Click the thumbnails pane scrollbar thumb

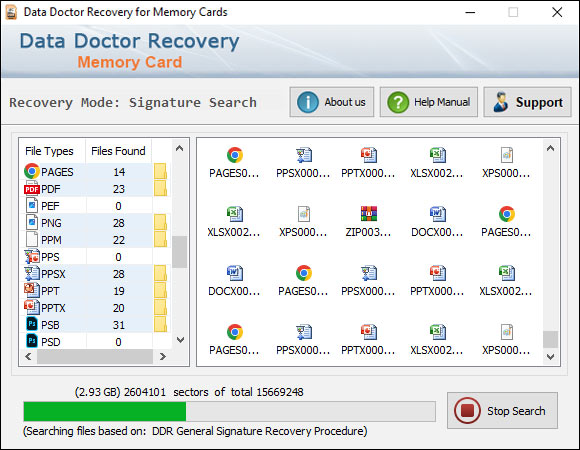click(x=550, y=339)
